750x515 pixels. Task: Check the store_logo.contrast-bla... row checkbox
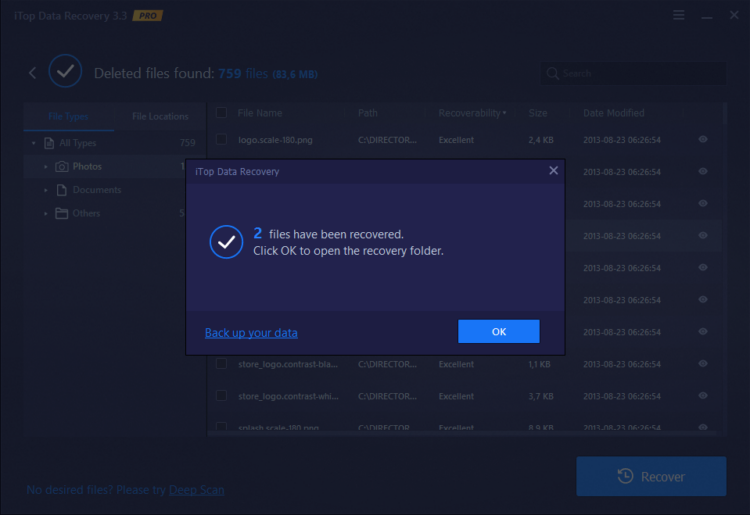pos(221,364)
